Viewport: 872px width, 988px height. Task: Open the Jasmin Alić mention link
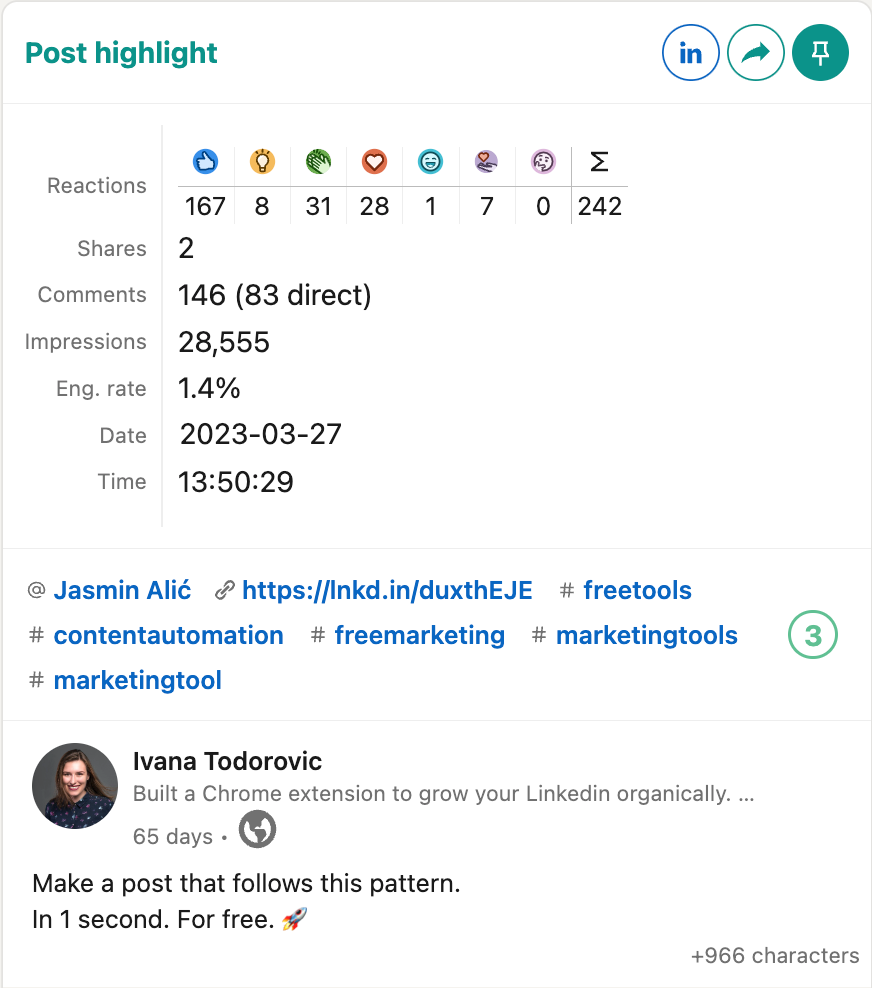pyautogui.click(x=122, y=590)
